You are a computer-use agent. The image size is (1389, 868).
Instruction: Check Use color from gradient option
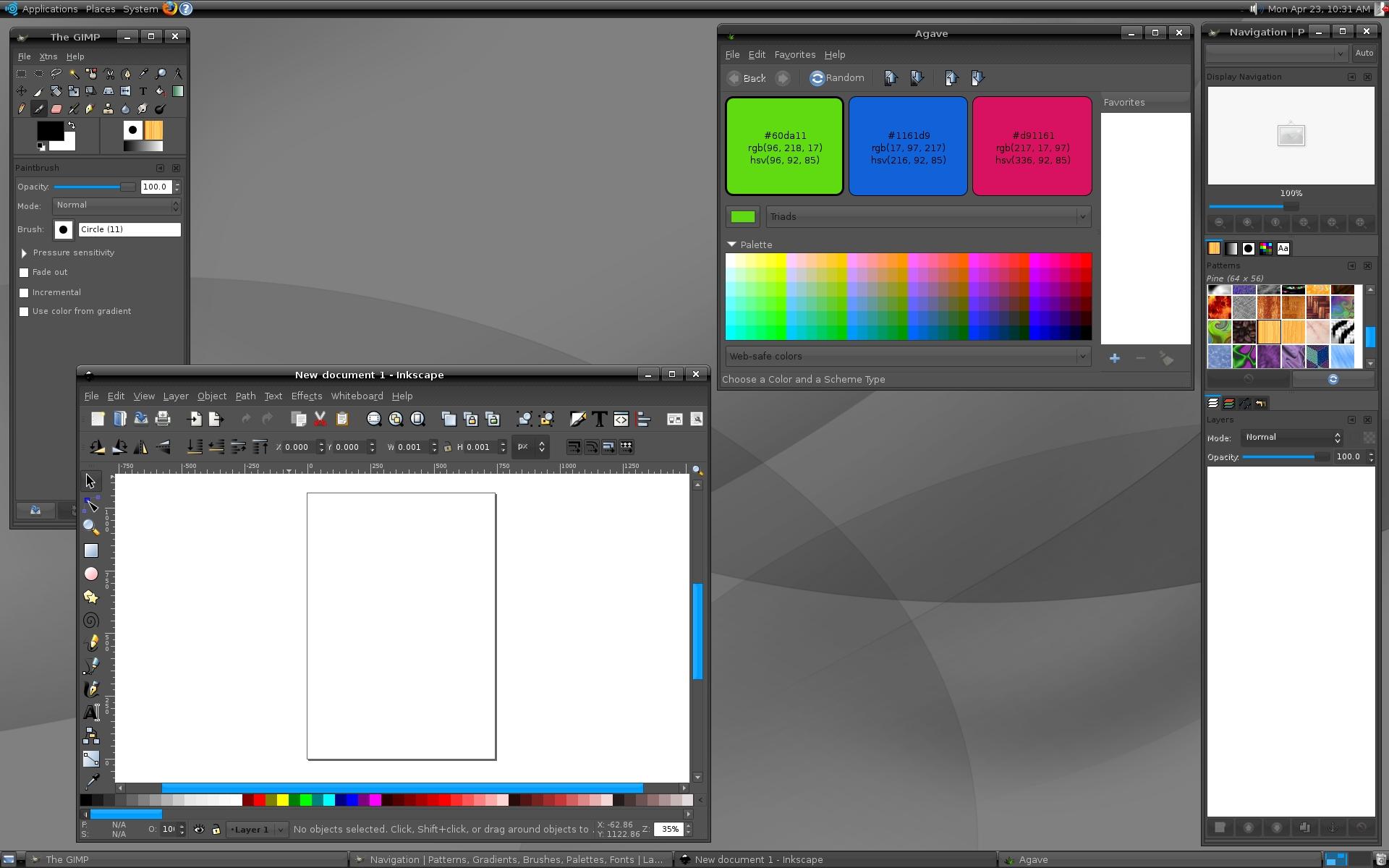24,311
